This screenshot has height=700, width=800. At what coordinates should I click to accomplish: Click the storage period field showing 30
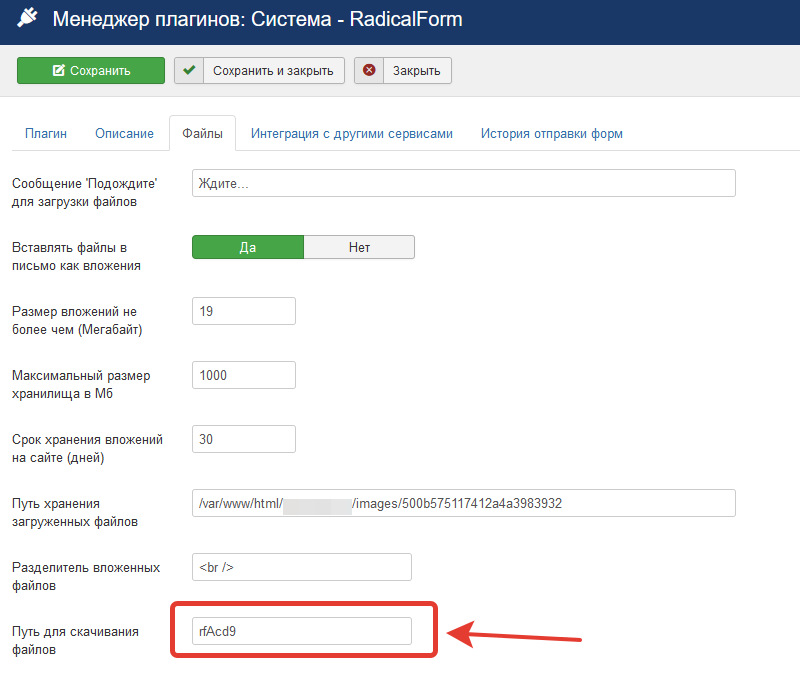pos(243,439)
